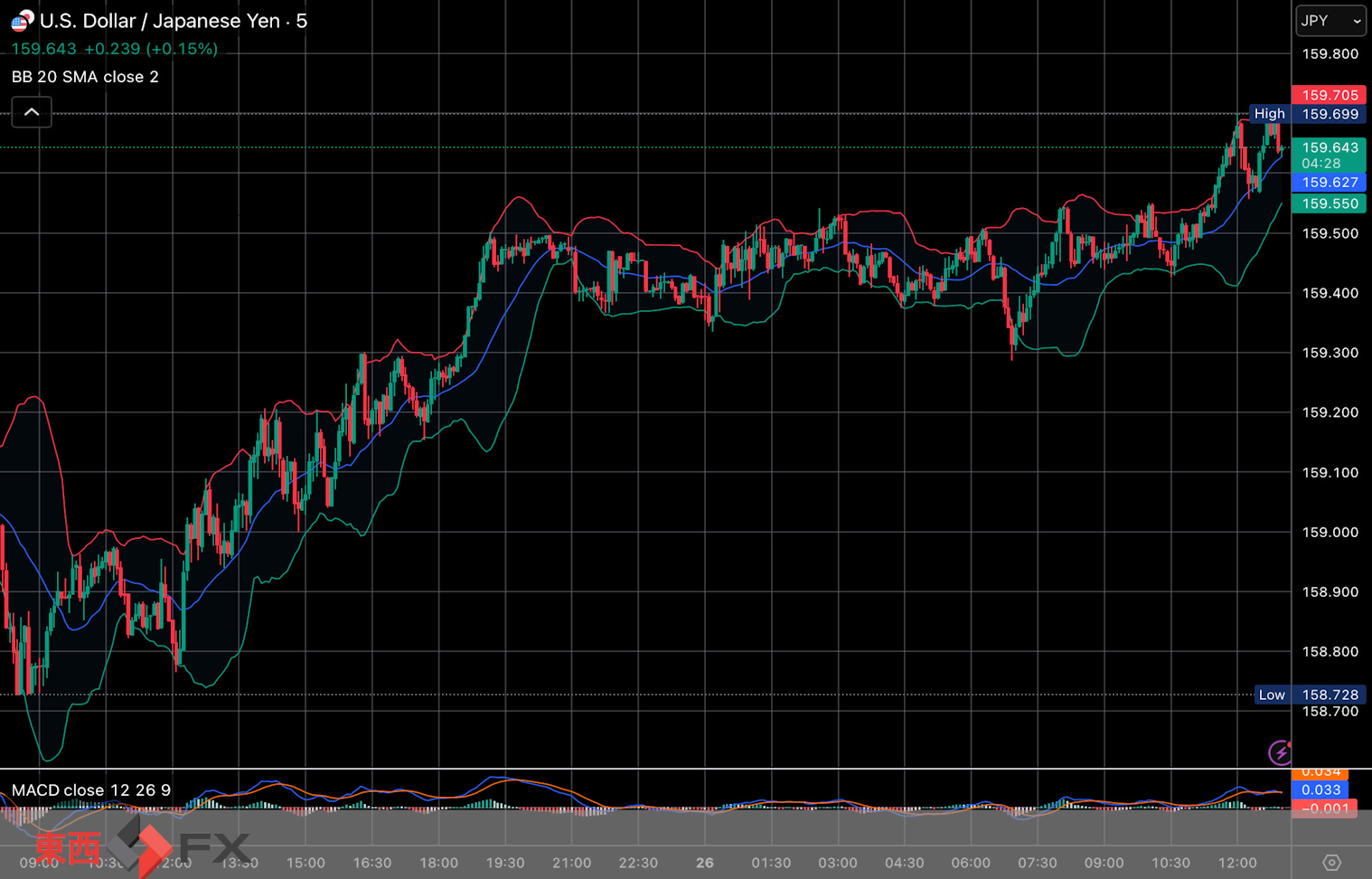Click the green lower band 159.550 label
1372x879 pixels.
1329,203
